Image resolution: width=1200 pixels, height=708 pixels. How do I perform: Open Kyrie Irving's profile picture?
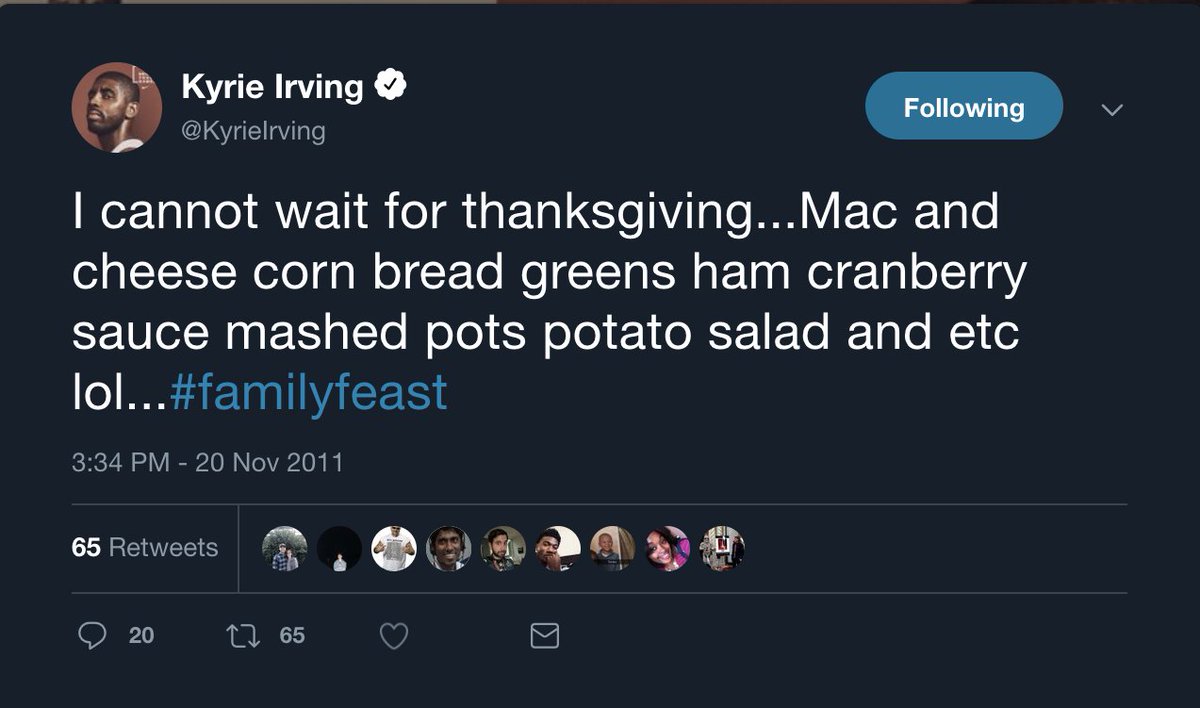(x=117, y=108)
